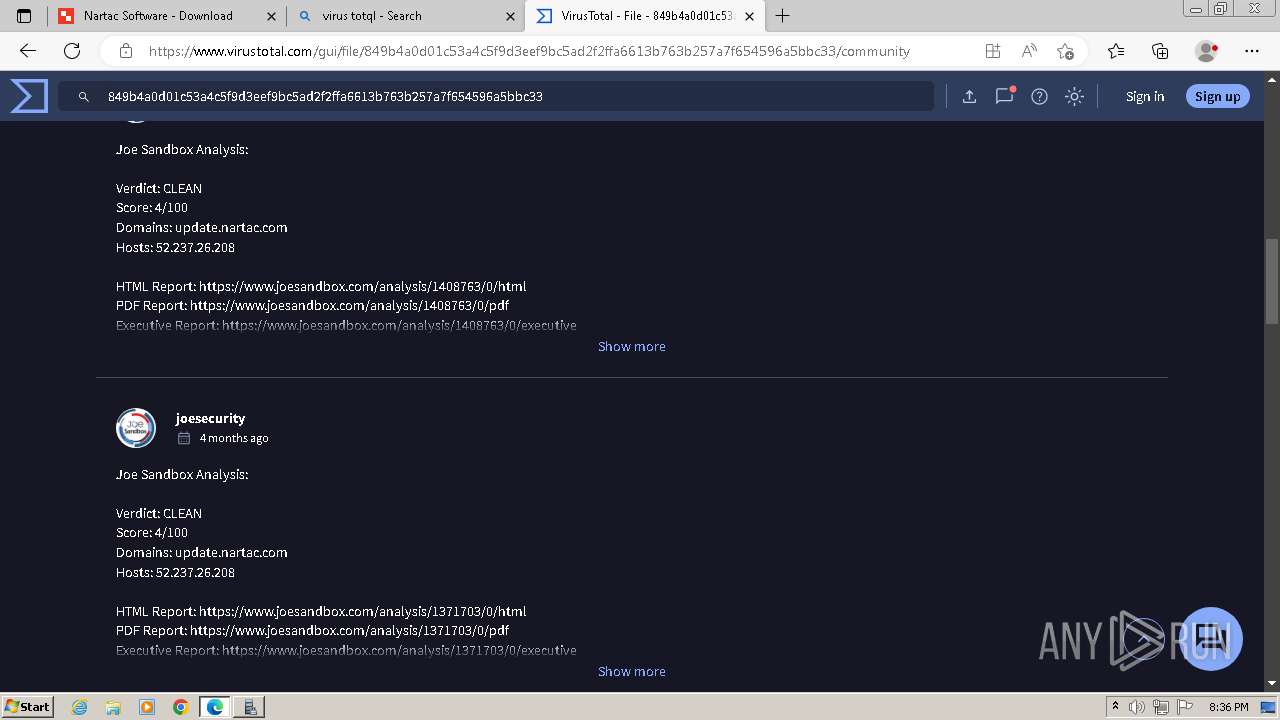Open Executive report link for analysis 1371703
Viewport: 1280px width, 720px height.
[399, 650]
